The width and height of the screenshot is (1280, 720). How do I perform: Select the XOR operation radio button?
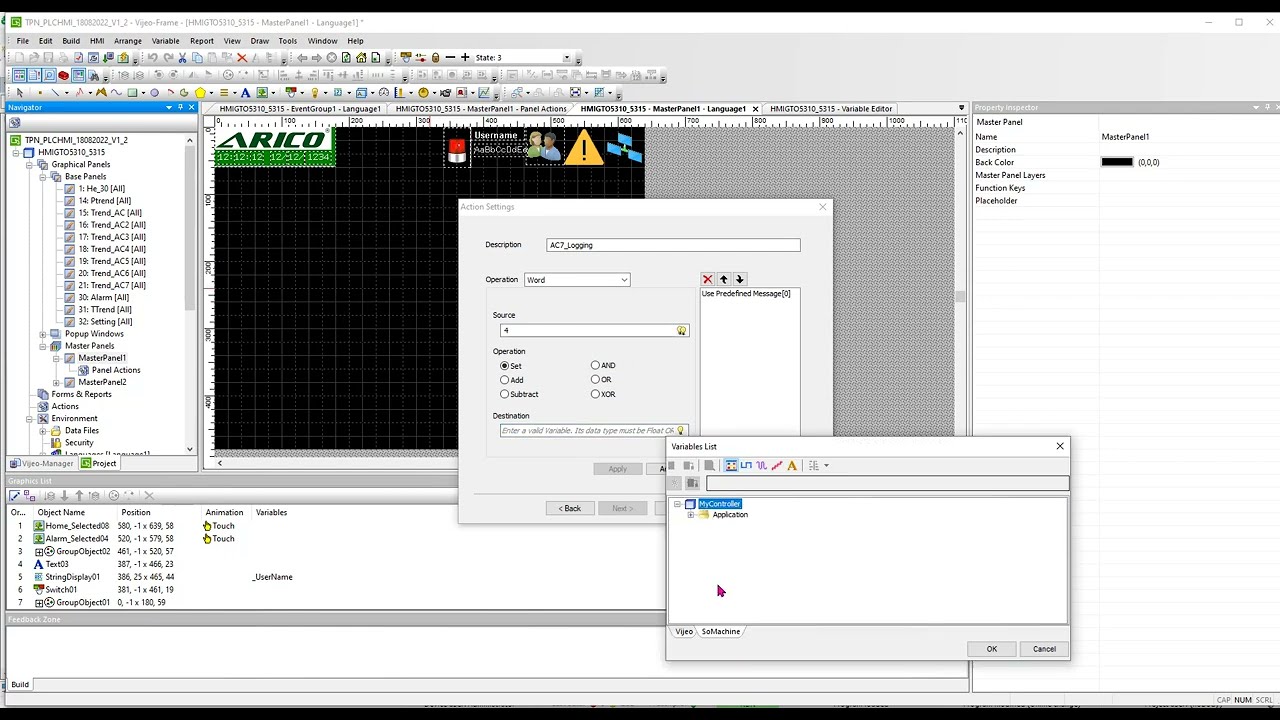pos(595,394)
